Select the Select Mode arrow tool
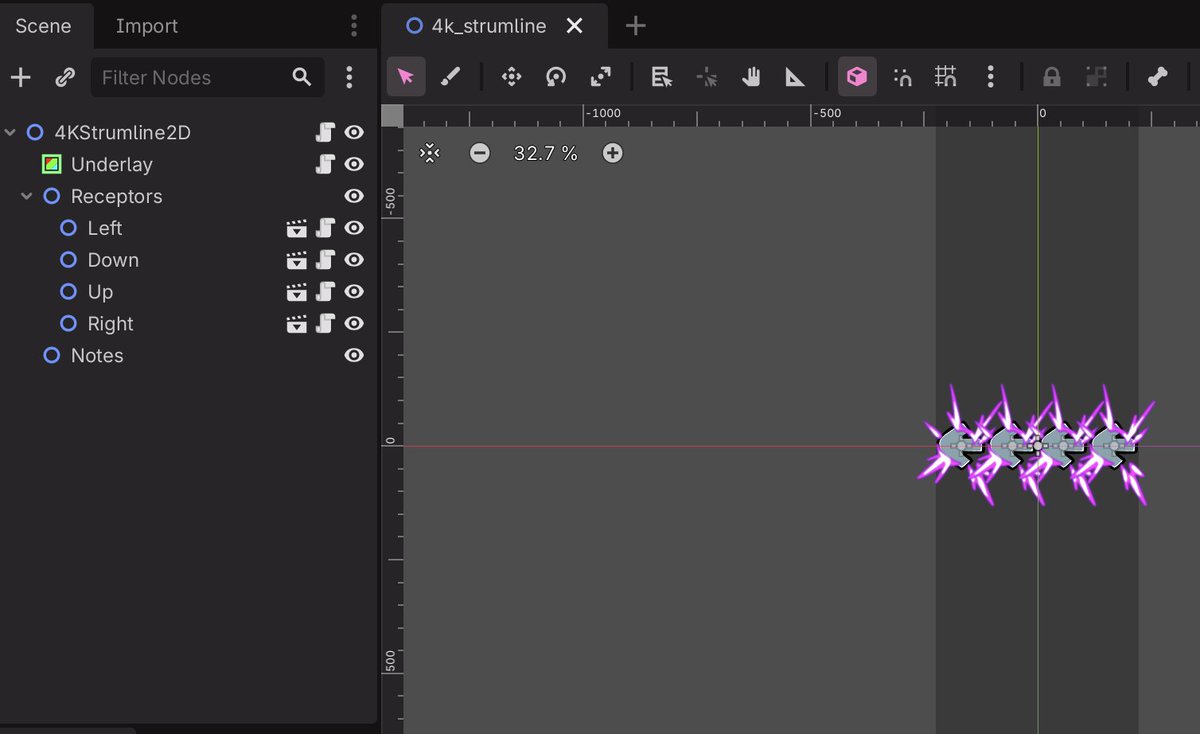This screenshot has width=1200, height=734. point(406,77)
